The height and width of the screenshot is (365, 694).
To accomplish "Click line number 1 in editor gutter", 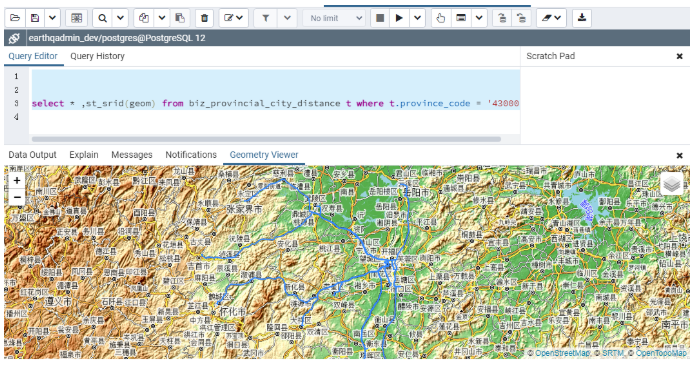I will pos(16,76).
